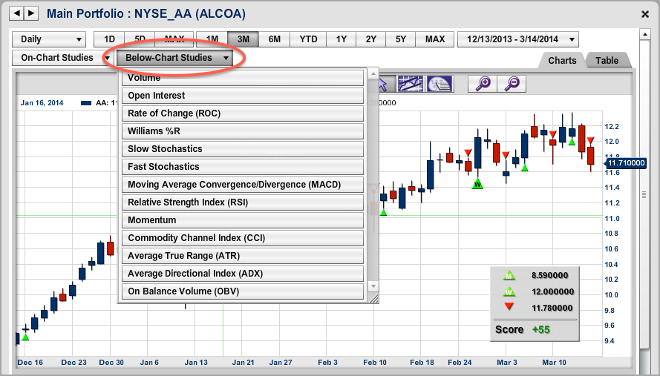Screen dimensions: 660x376
Task: Add the Open Interest study
Action: 243,96
